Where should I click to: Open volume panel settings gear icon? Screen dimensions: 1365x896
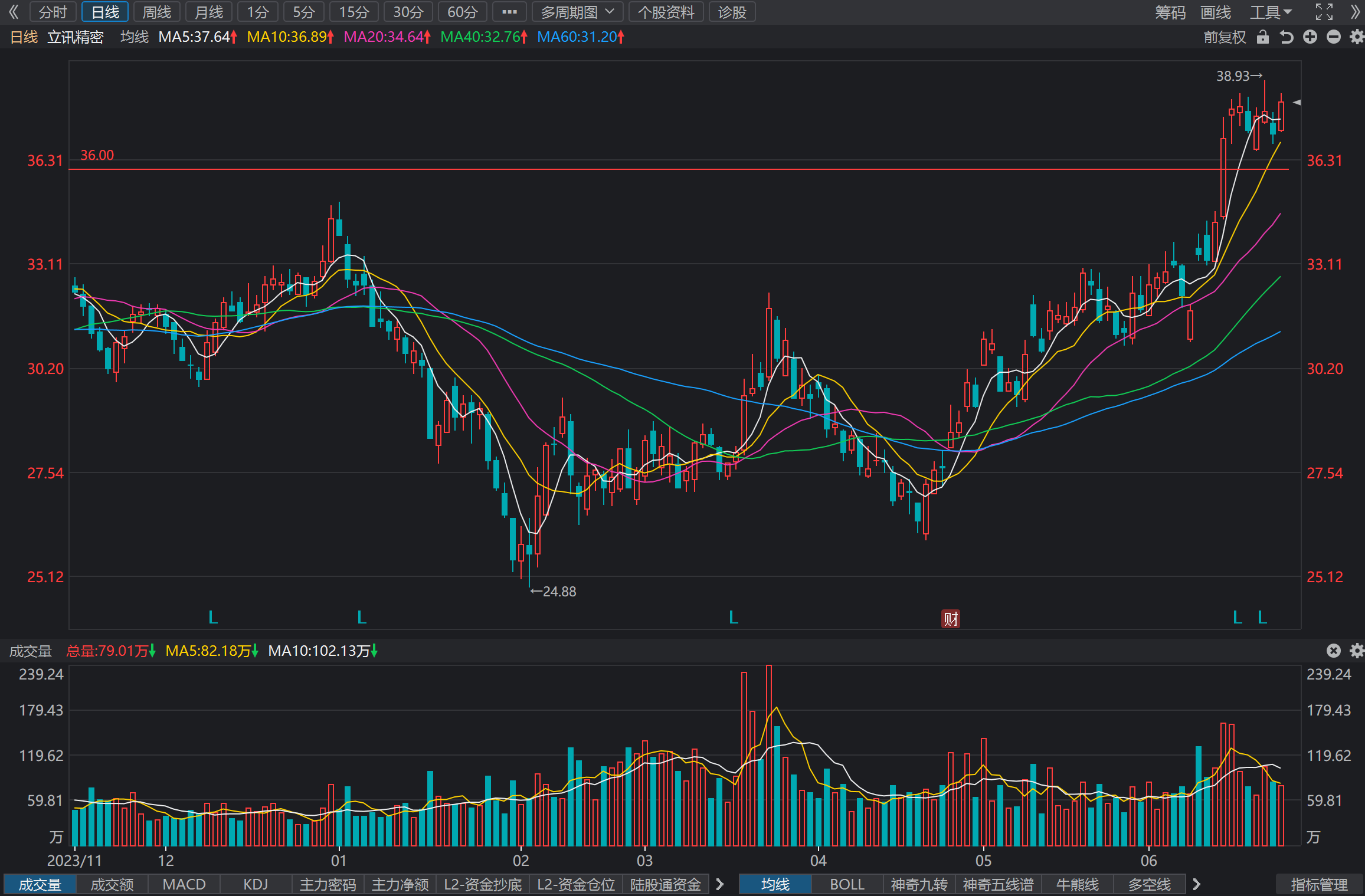click(x=1357, y=650)
